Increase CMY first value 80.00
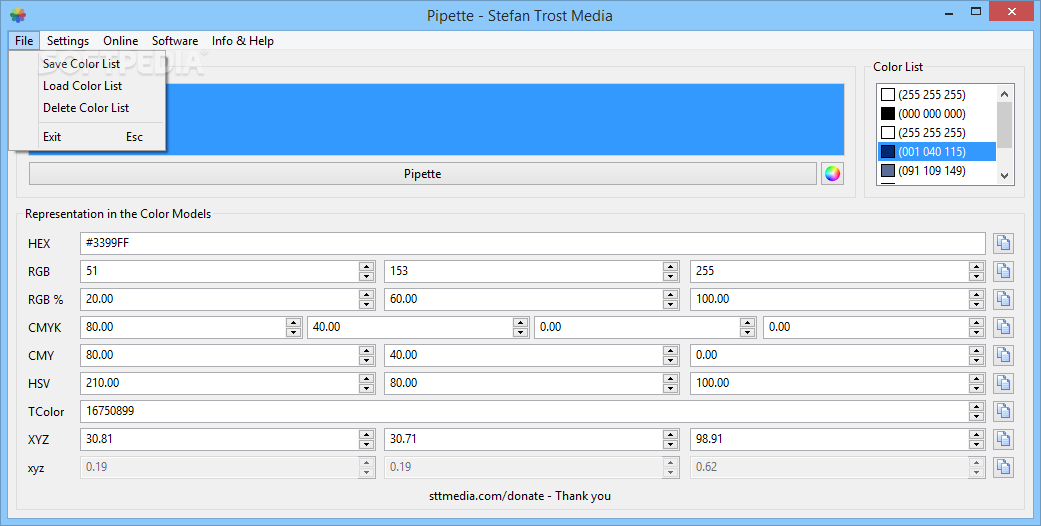Viewport: 1041px width, 526px height. tap(366, 350)
